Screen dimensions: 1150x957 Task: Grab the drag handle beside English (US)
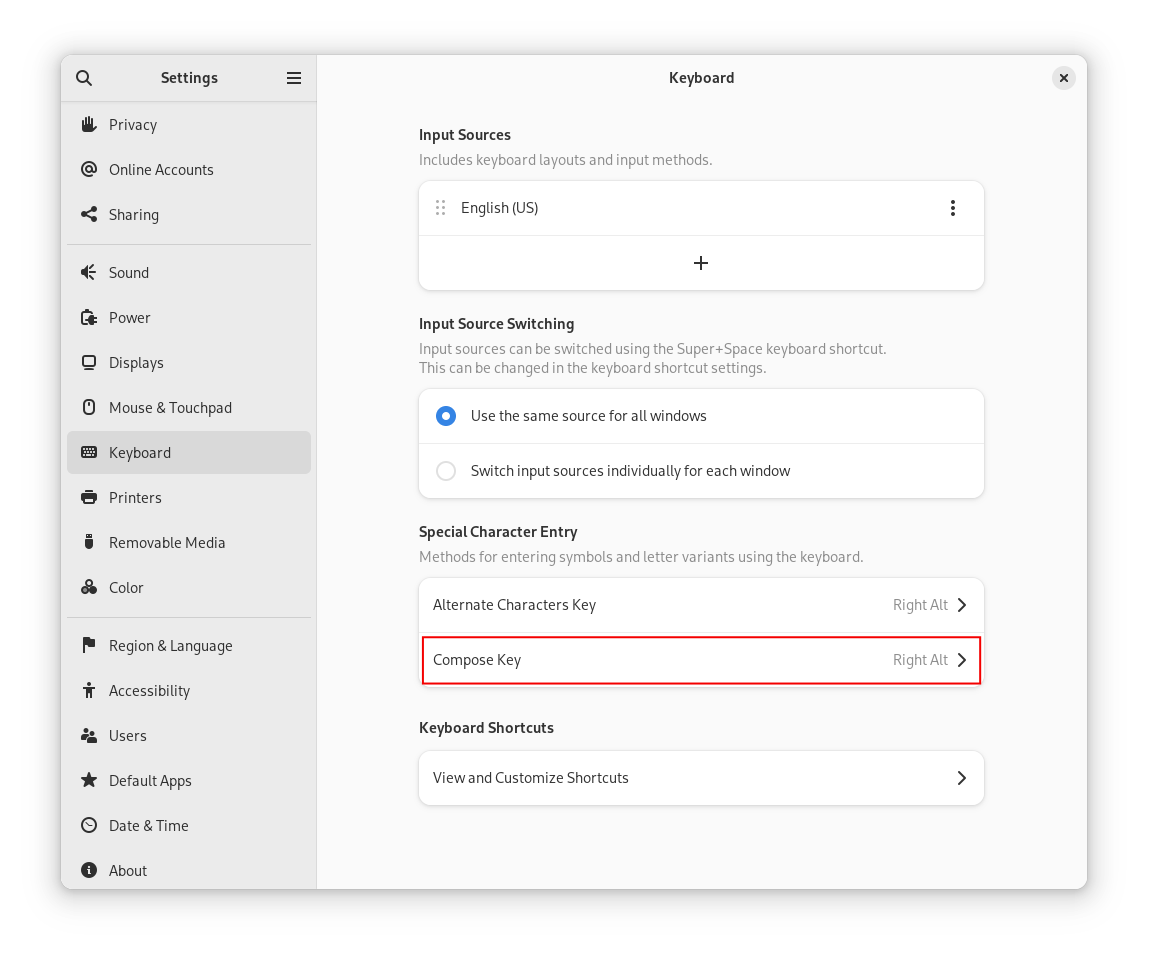pyautogui.click(x=440, y=208)
